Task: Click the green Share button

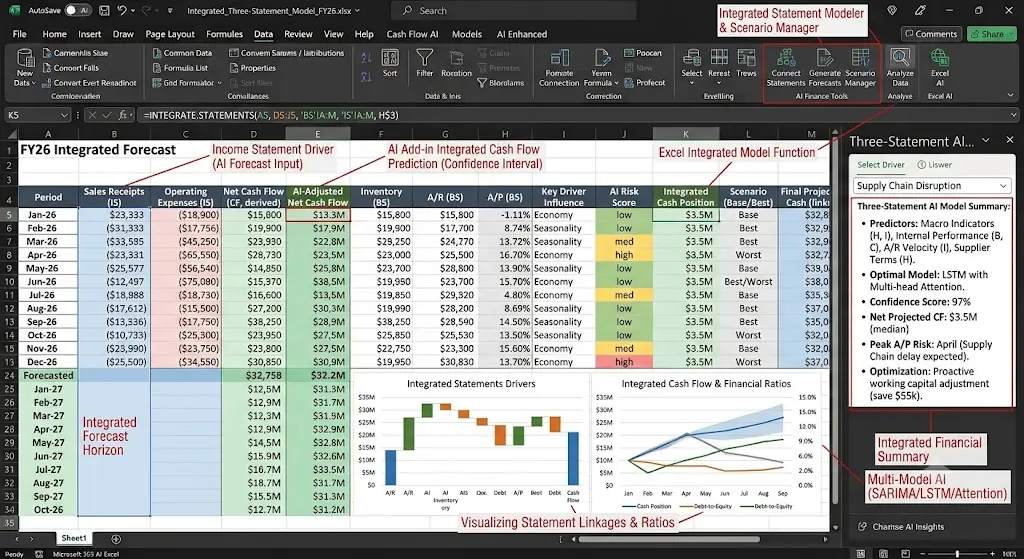Action: click(x=992, y=34)
